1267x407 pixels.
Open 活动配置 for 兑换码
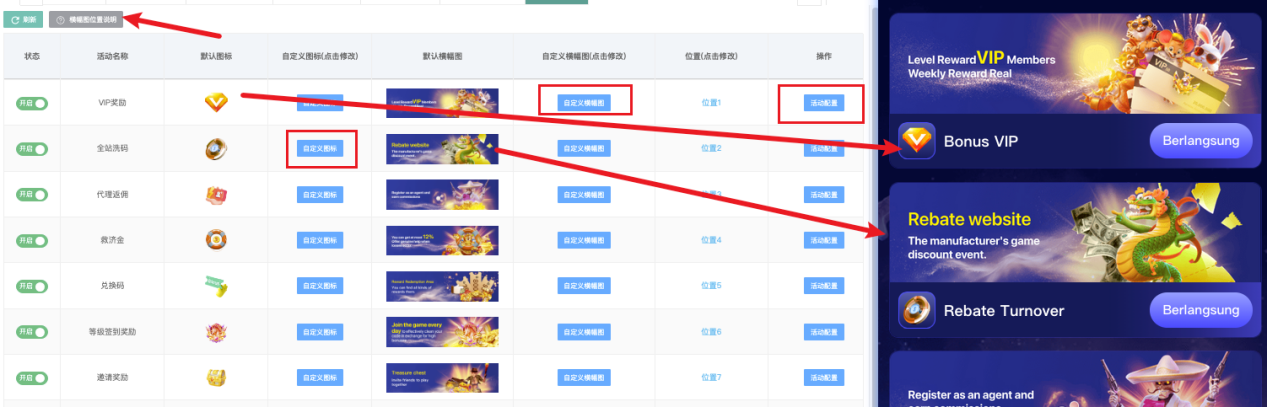point(824,286)
